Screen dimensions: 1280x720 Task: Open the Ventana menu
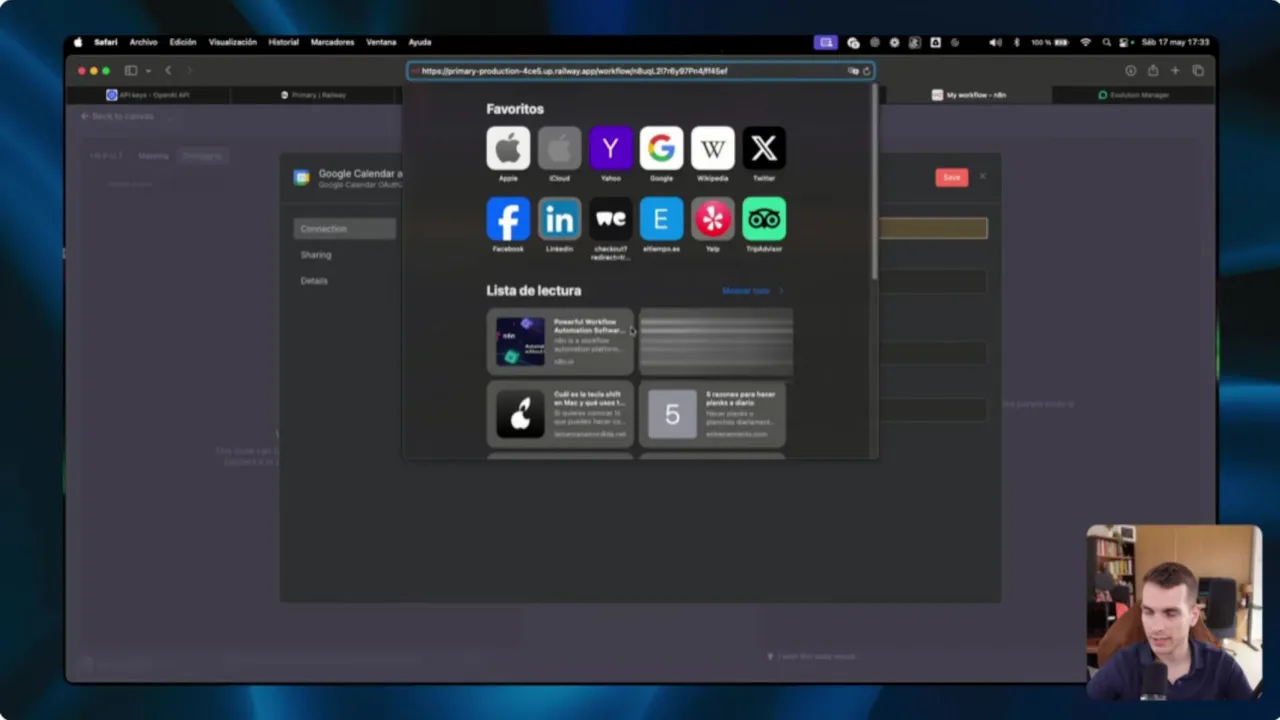click(381, 42)
